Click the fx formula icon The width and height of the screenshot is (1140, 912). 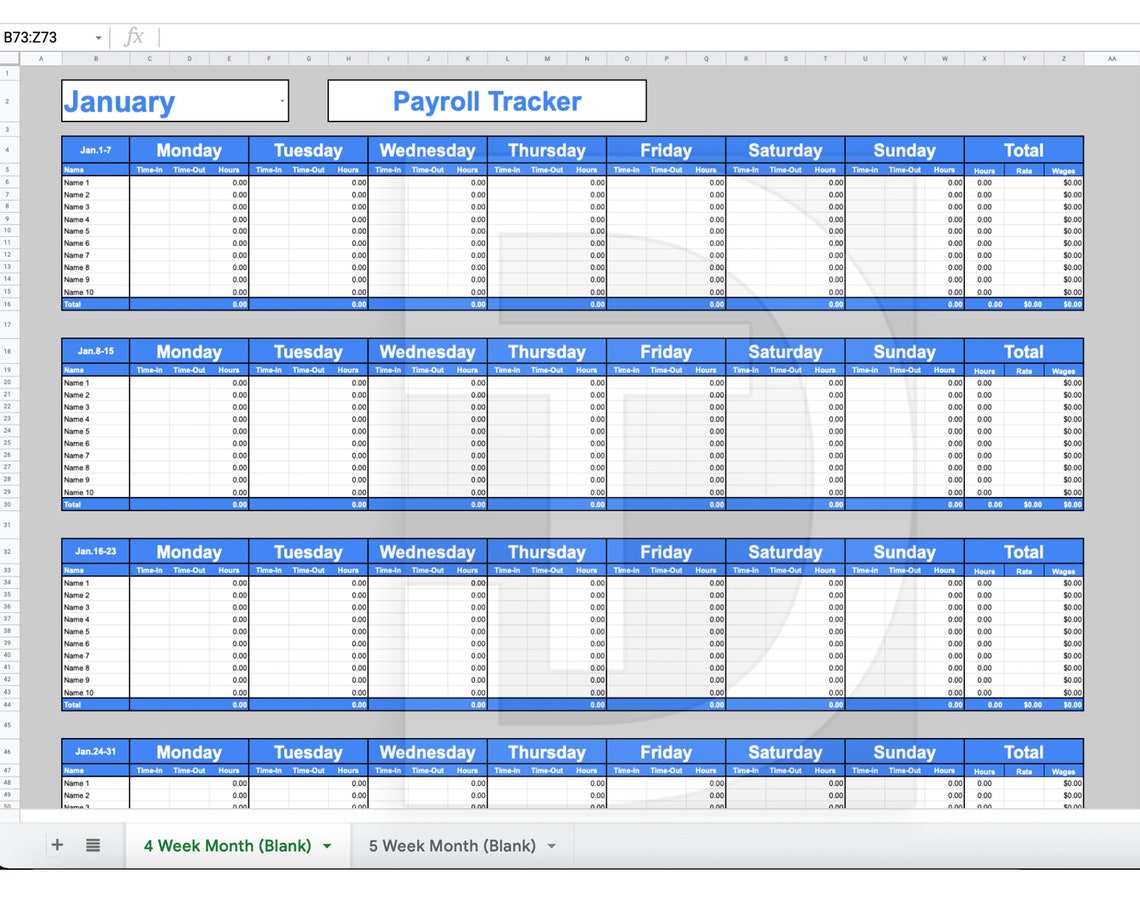[135, 36]
